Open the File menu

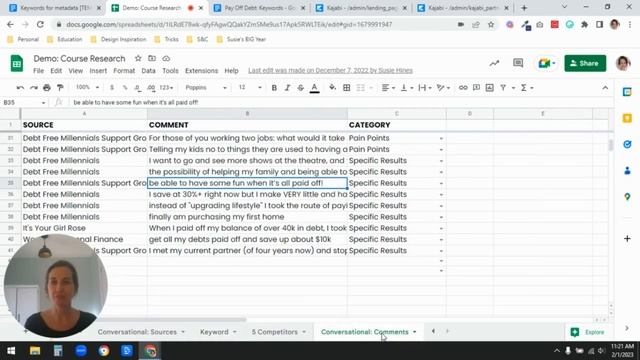(x=38, y=71)
